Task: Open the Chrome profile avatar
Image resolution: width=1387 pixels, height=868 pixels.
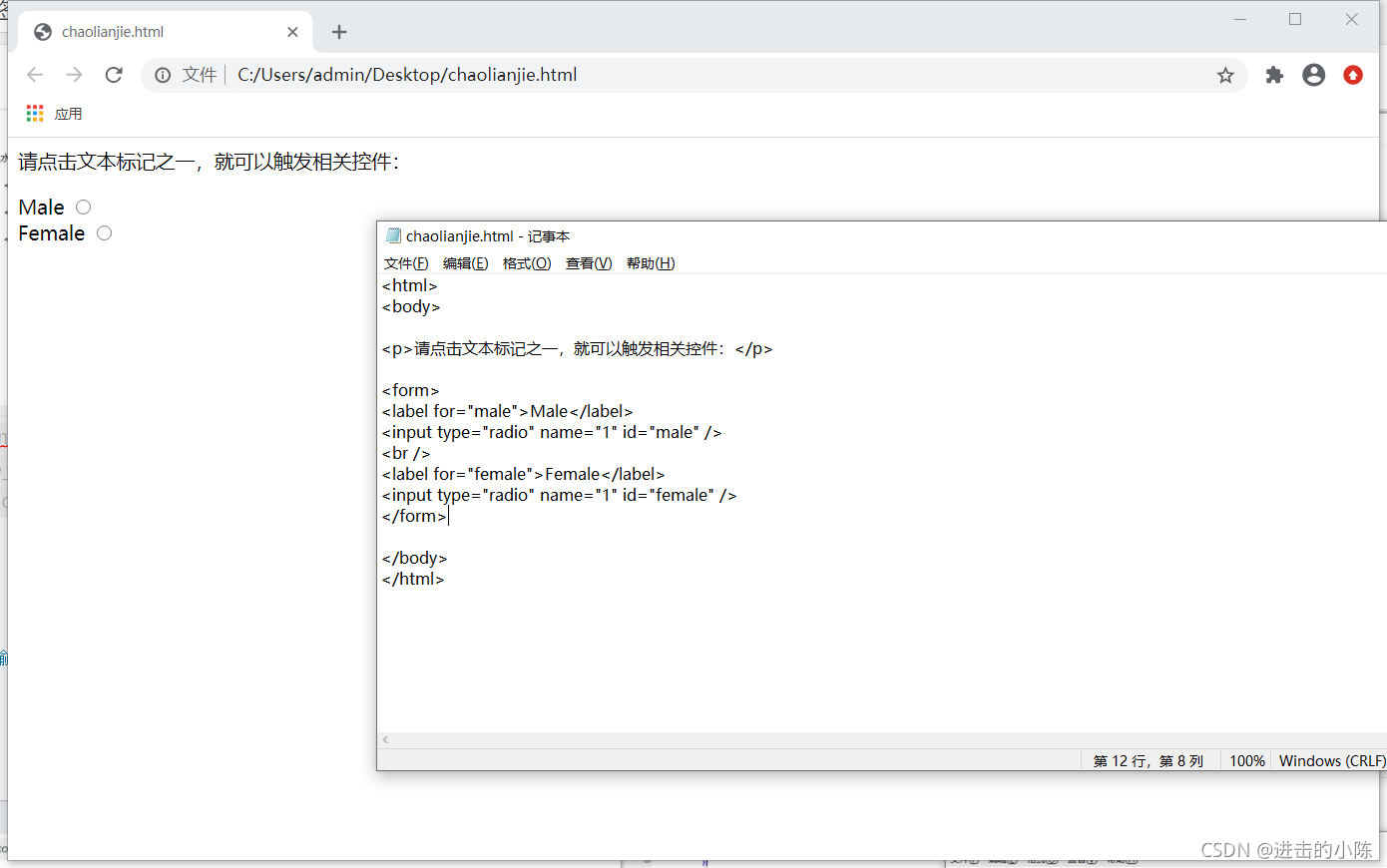Action: 1314,75
